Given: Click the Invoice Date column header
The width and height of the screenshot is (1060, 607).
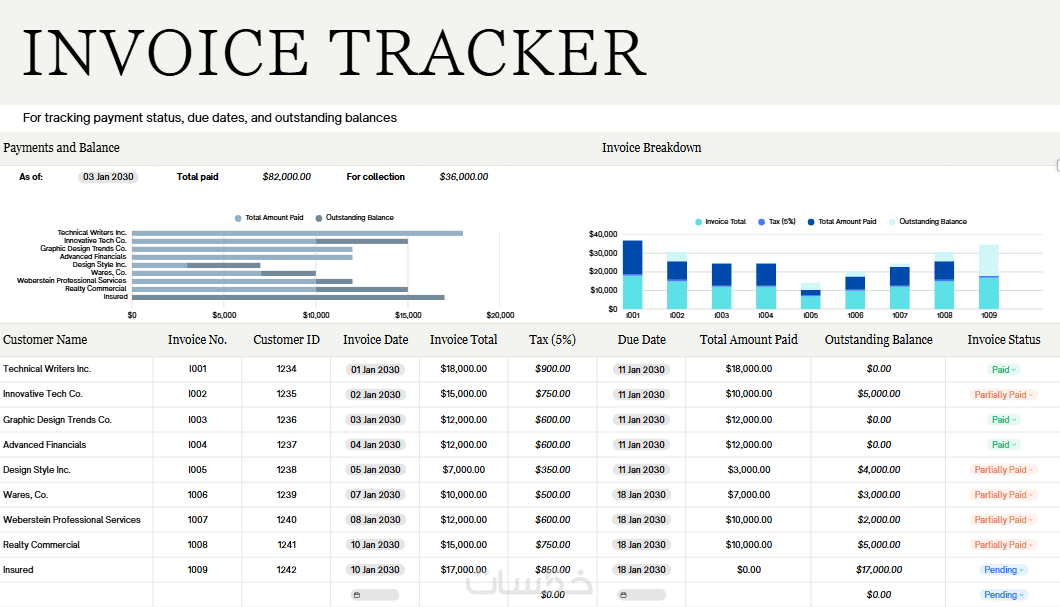Looking at the screenshot, I should 375,340.
